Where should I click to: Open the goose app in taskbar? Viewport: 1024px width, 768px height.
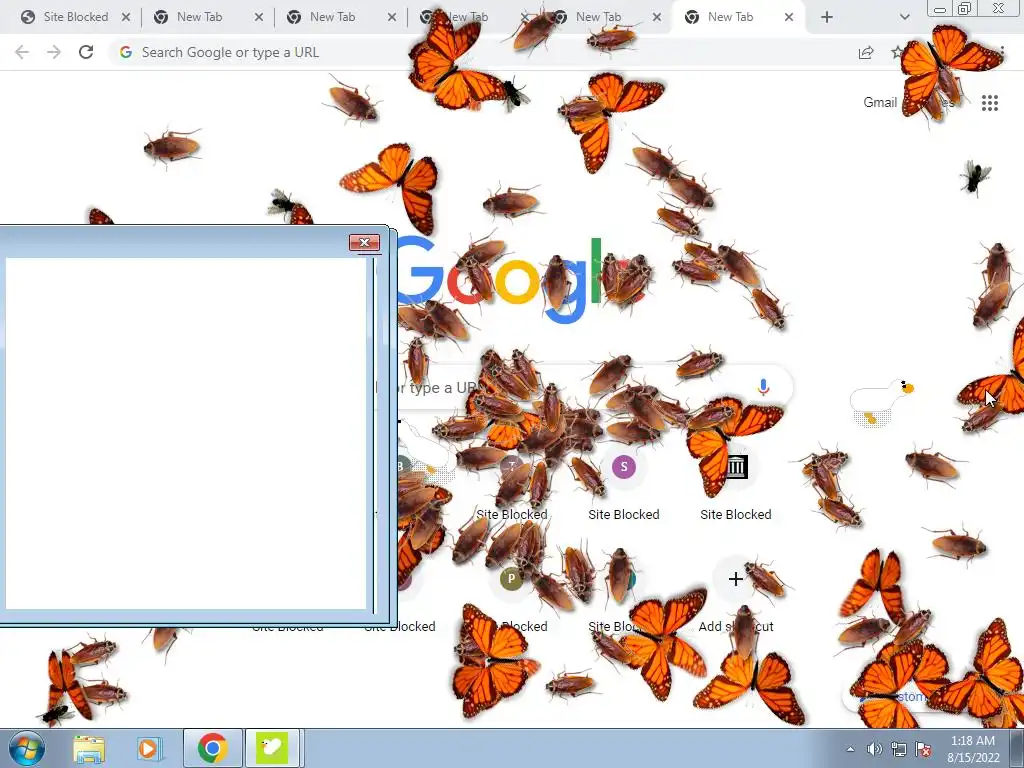tap(272, 748)
